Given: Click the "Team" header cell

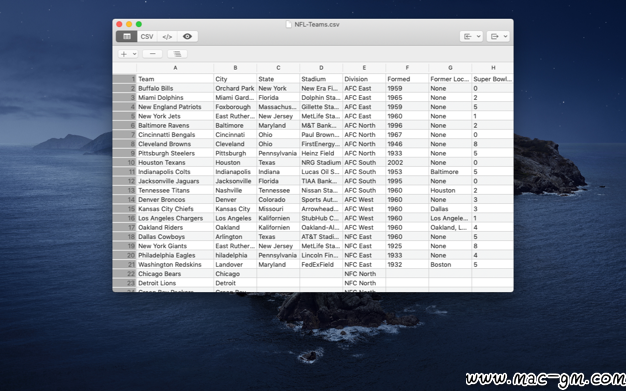Looking at the screenshot, I should [175, 79].
